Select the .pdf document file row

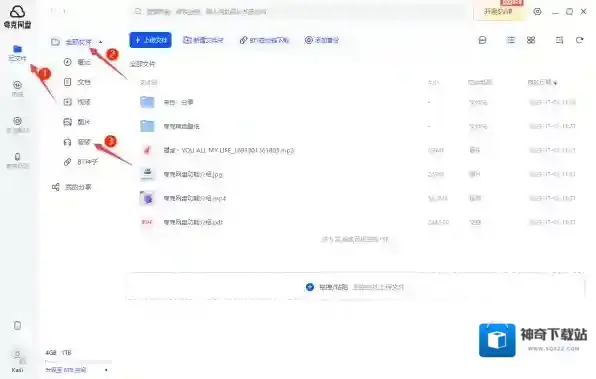click(x=357, y=222)
